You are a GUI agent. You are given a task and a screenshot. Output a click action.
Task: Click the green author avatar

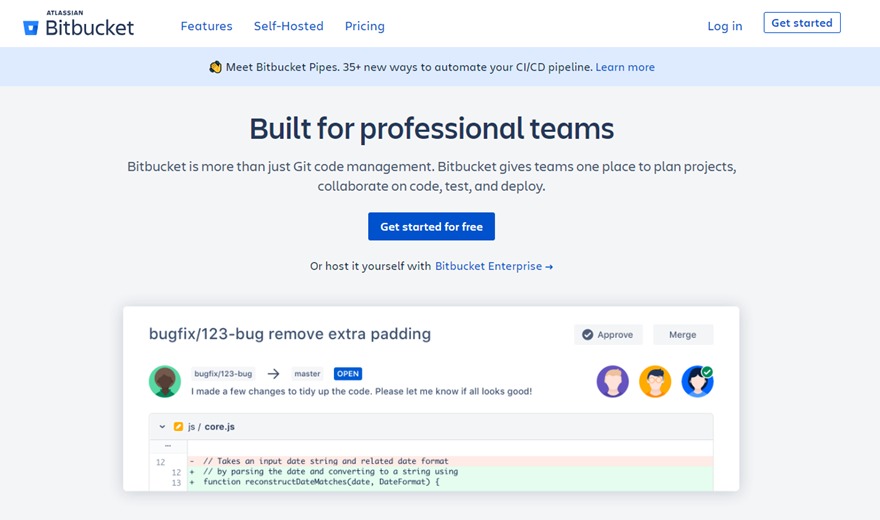coord(165,381)
